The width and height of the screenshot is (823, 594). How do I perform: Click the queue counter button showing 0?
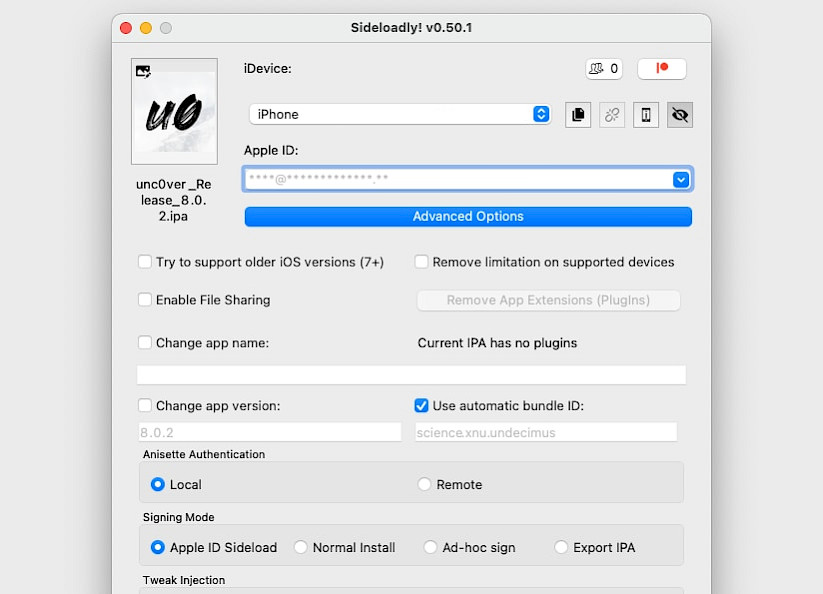(x=604, y=69)
